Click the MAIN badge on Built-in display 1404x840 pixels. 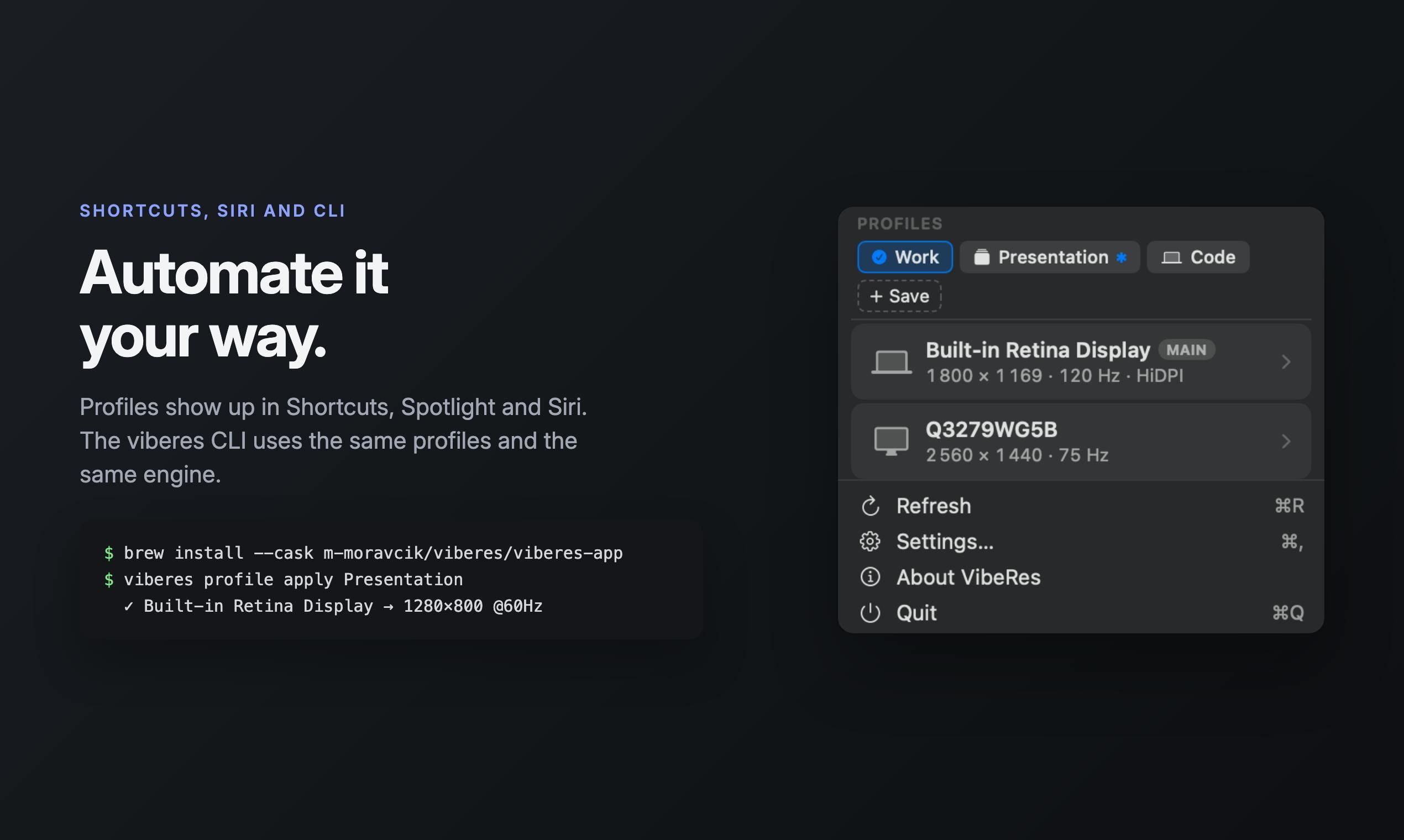1186,350
